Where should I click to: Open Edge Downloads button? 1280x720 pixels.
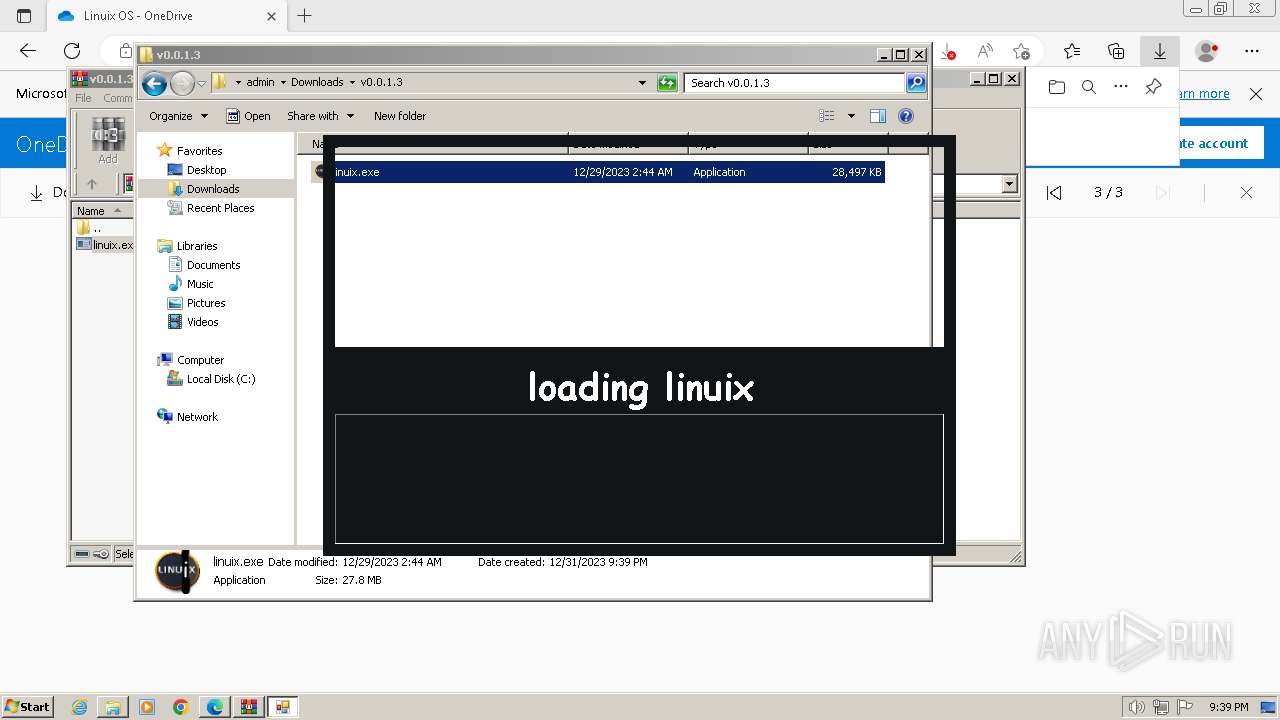point(1160,51)
